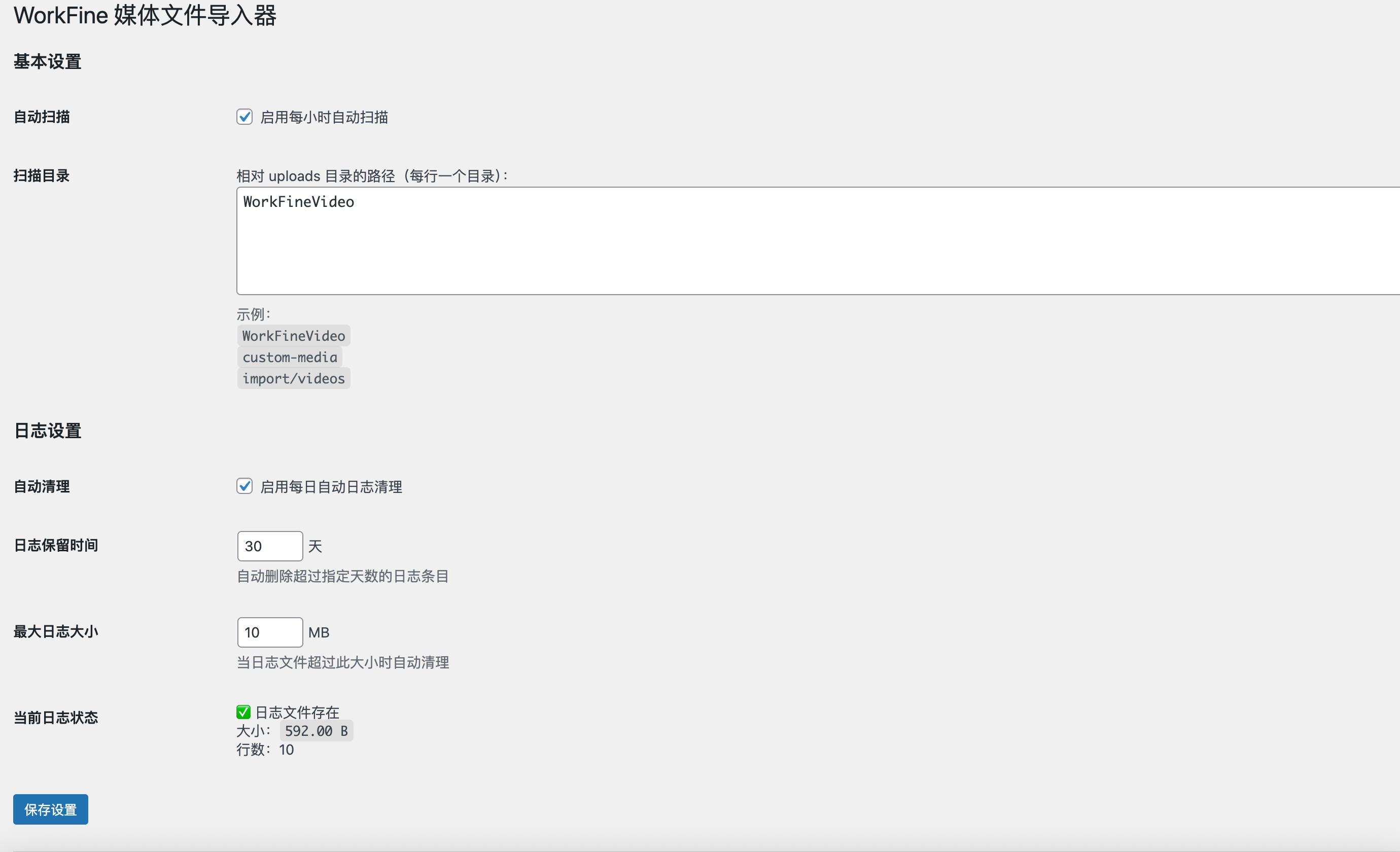Click the custom-media example code tag
This screenshot has height=852, width=1400.
[x=290, y=357]
